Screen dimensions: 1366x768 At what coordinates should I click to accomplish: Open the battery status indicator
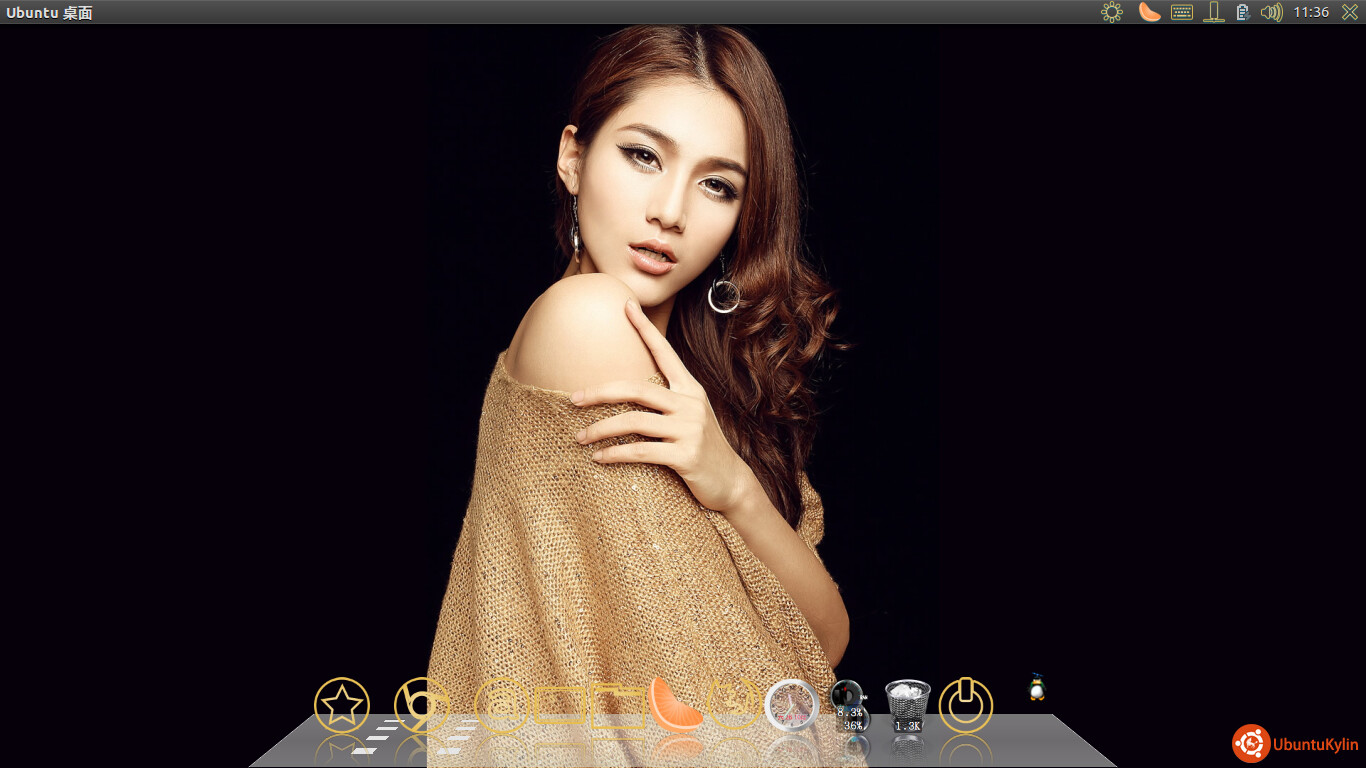click(1243, 12)
